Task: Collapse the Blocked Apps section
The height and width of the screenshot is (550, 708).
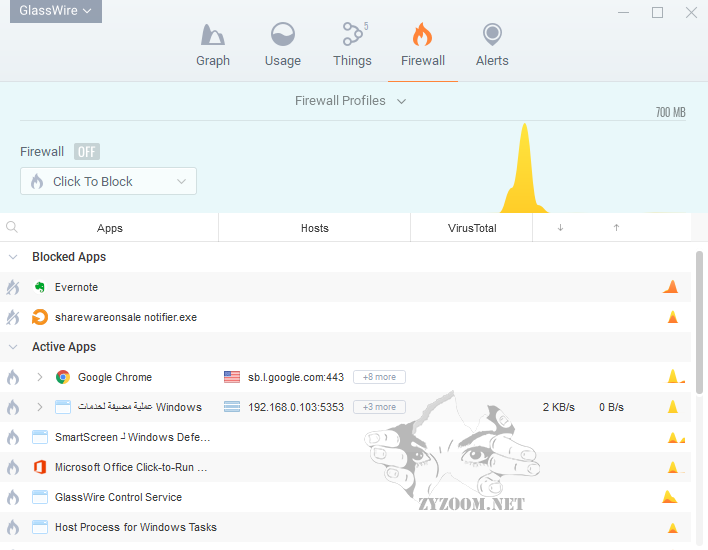Action: pyautogui.click(x=13, y=257)
